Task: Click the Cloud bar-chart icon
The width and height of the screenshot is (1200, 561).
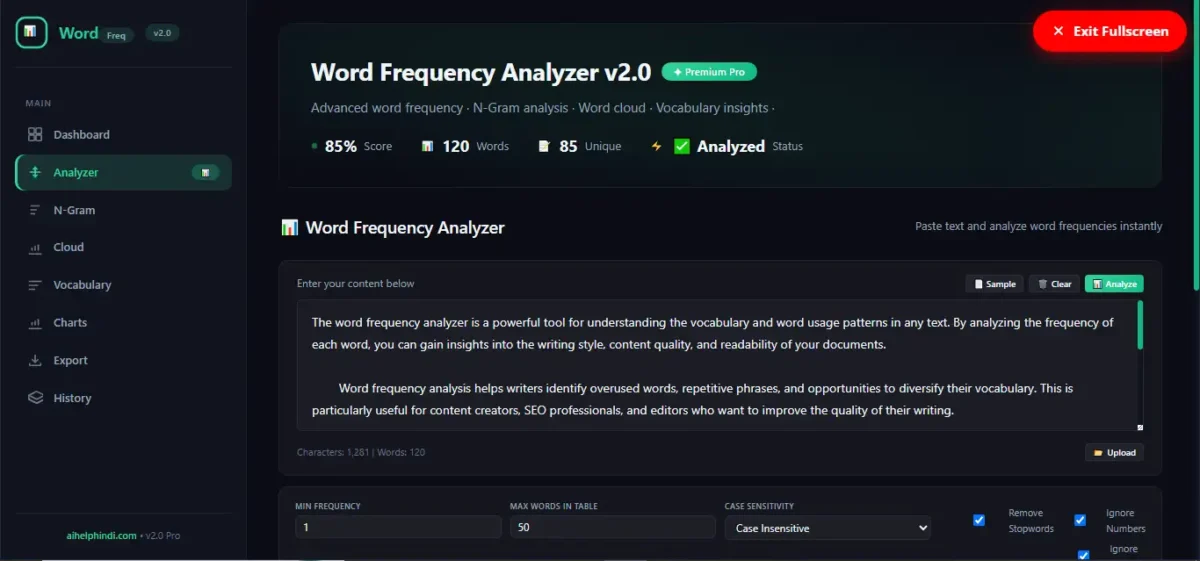Action: (35, 247)
